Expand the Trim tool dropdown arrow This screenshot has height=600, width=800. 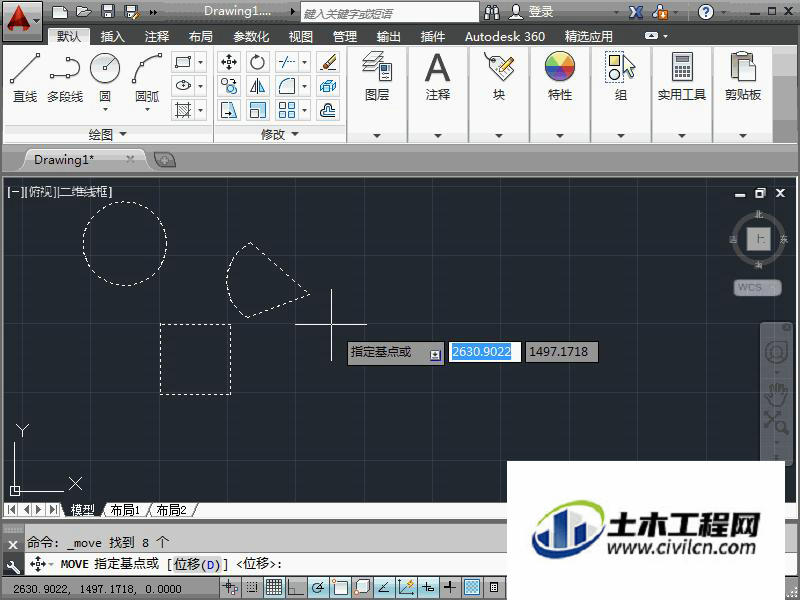pyautogui.click(x=305, y=62)
